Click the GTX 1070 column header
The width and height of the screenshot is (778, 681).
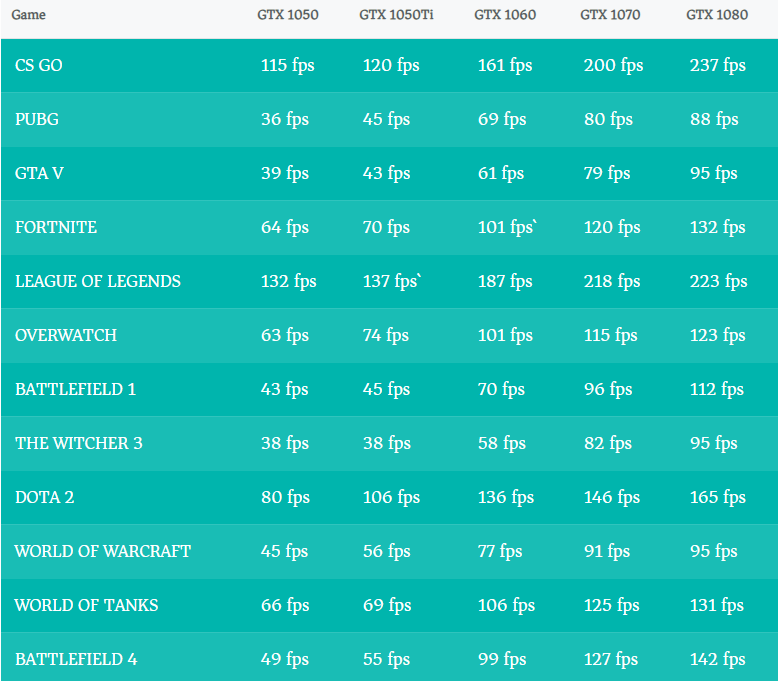[x=610, y=15]
